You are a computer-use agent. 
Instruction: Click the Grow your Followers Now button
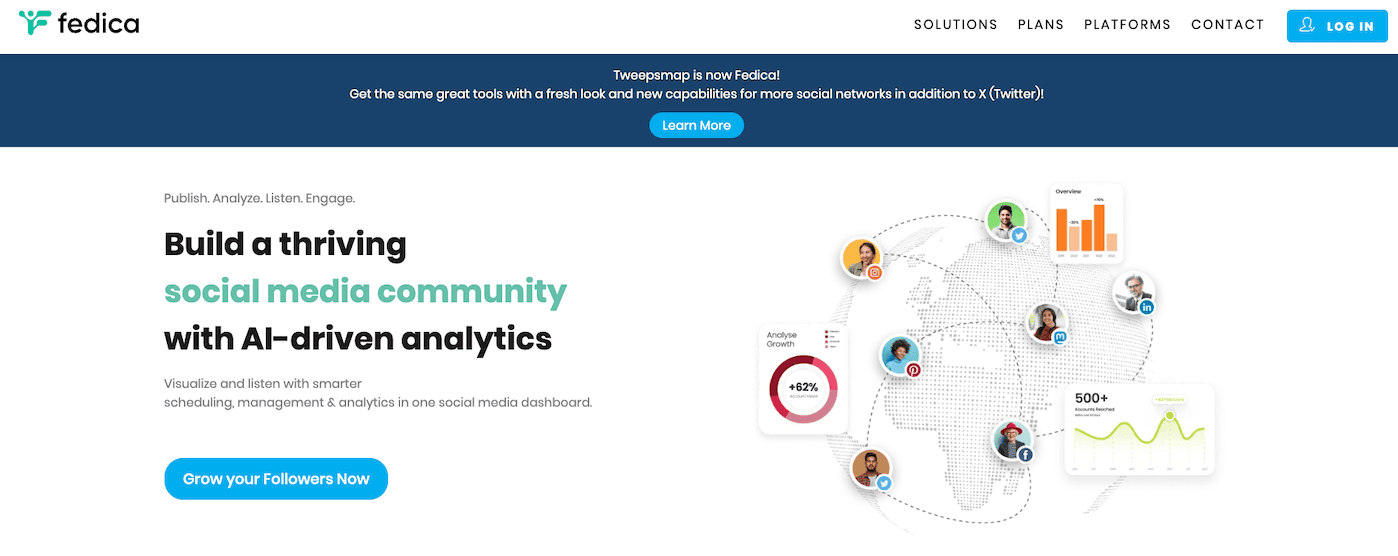pyautogui.click(x=276, y=479)
